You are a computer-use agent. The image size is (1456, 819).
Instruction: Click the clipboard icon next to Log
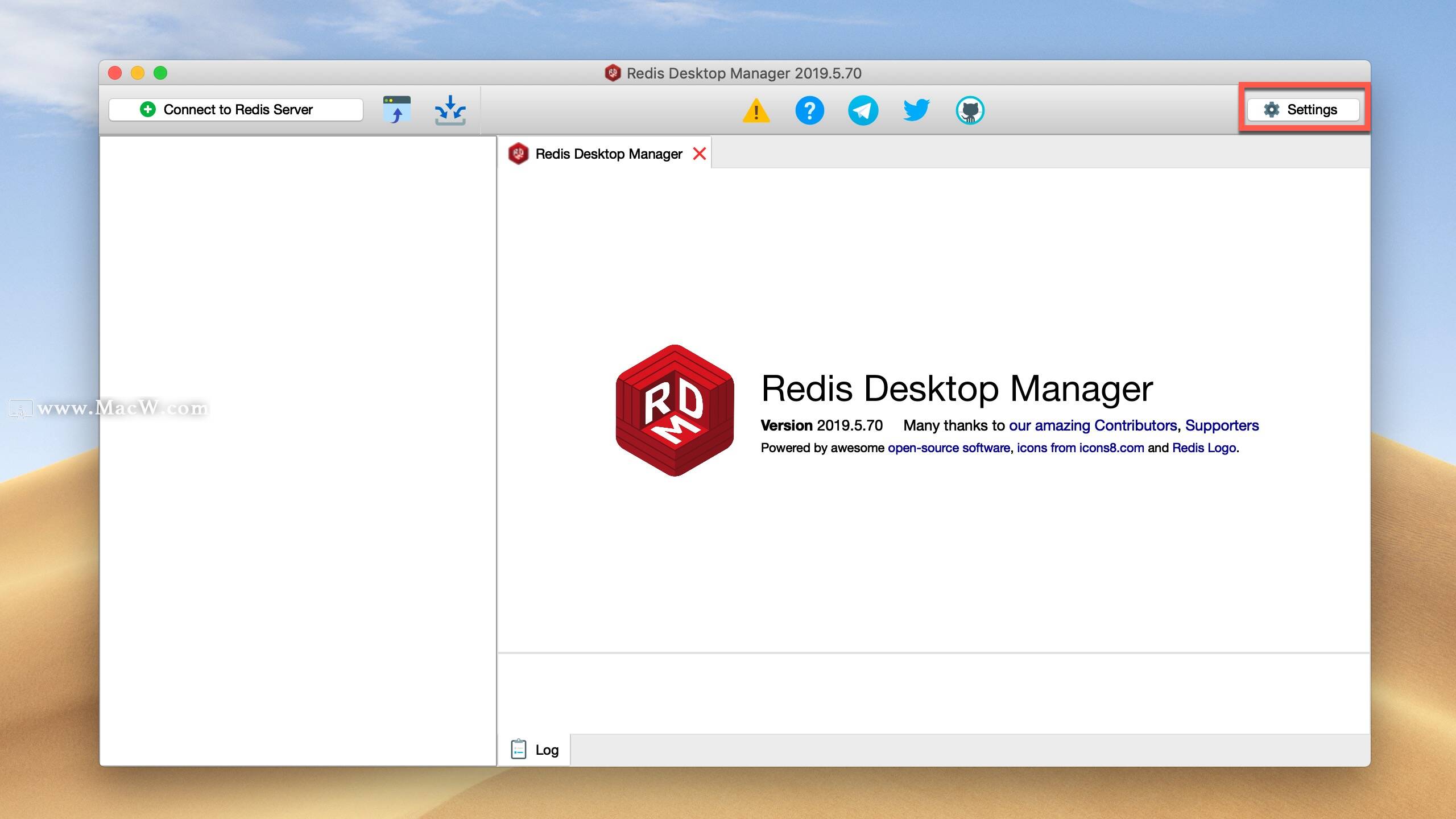click(x=519, y=749)
